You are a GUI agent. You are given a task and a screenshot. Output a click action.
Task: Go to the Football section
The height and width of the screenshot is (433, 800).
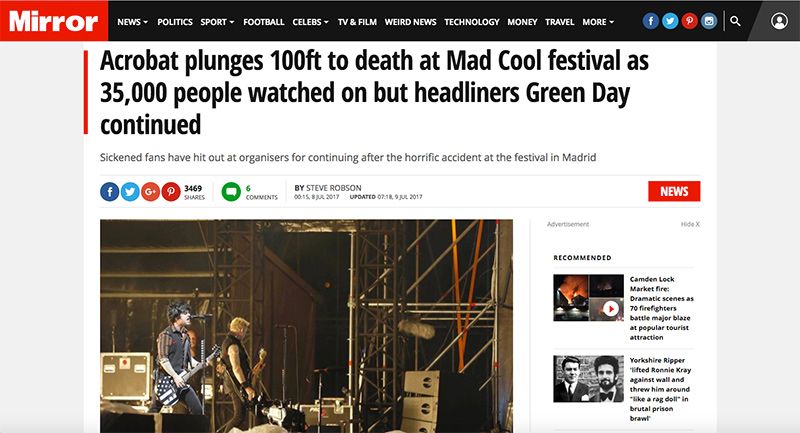pos(264,22)
